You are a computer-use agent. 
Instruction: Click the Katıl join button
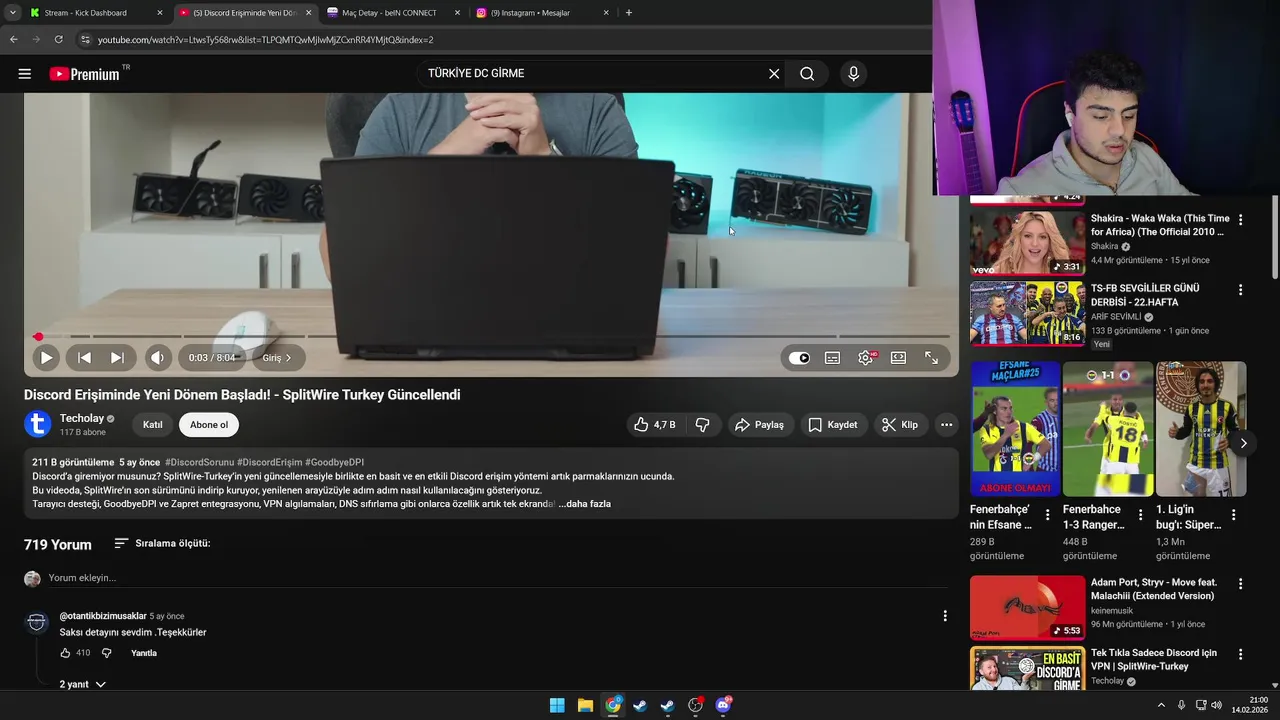(x=153, y=425)
